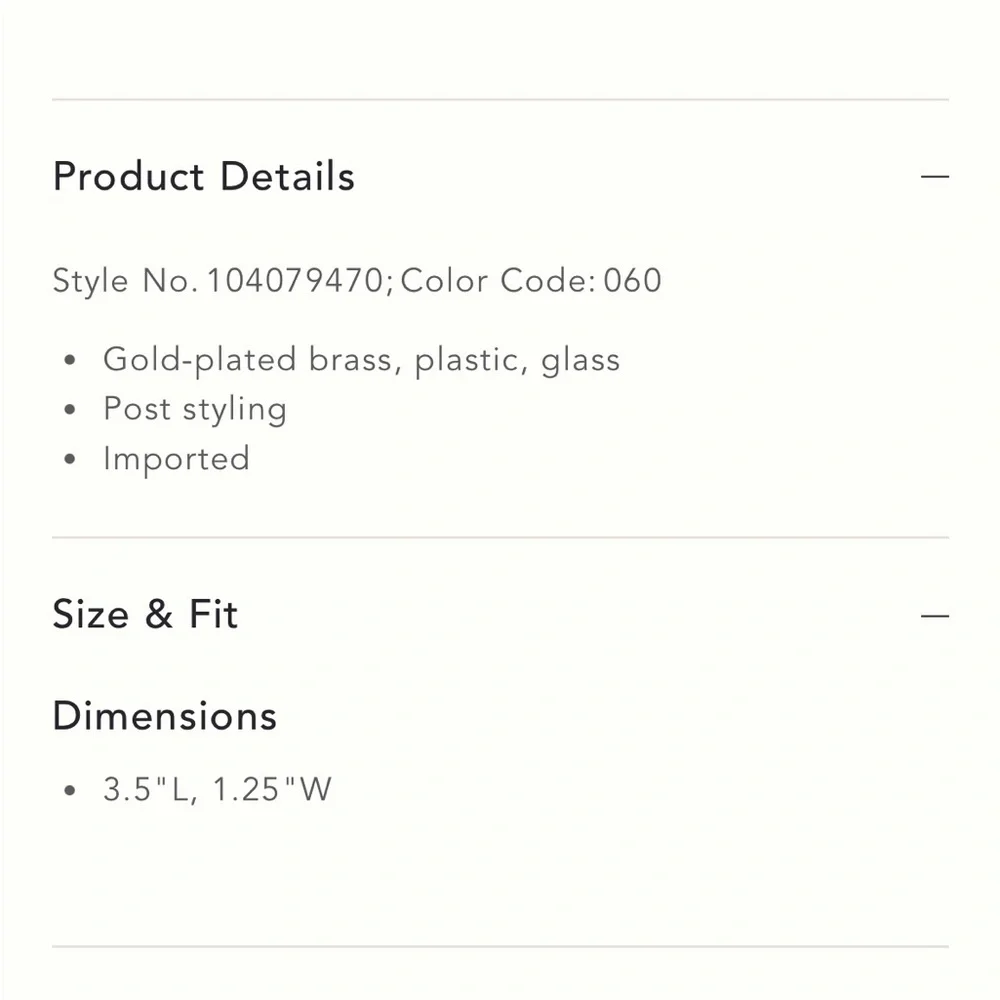This screenshot has width=1000, height=1000.
Task: Click the word "glass" in materials
Action: pos(581,360)
